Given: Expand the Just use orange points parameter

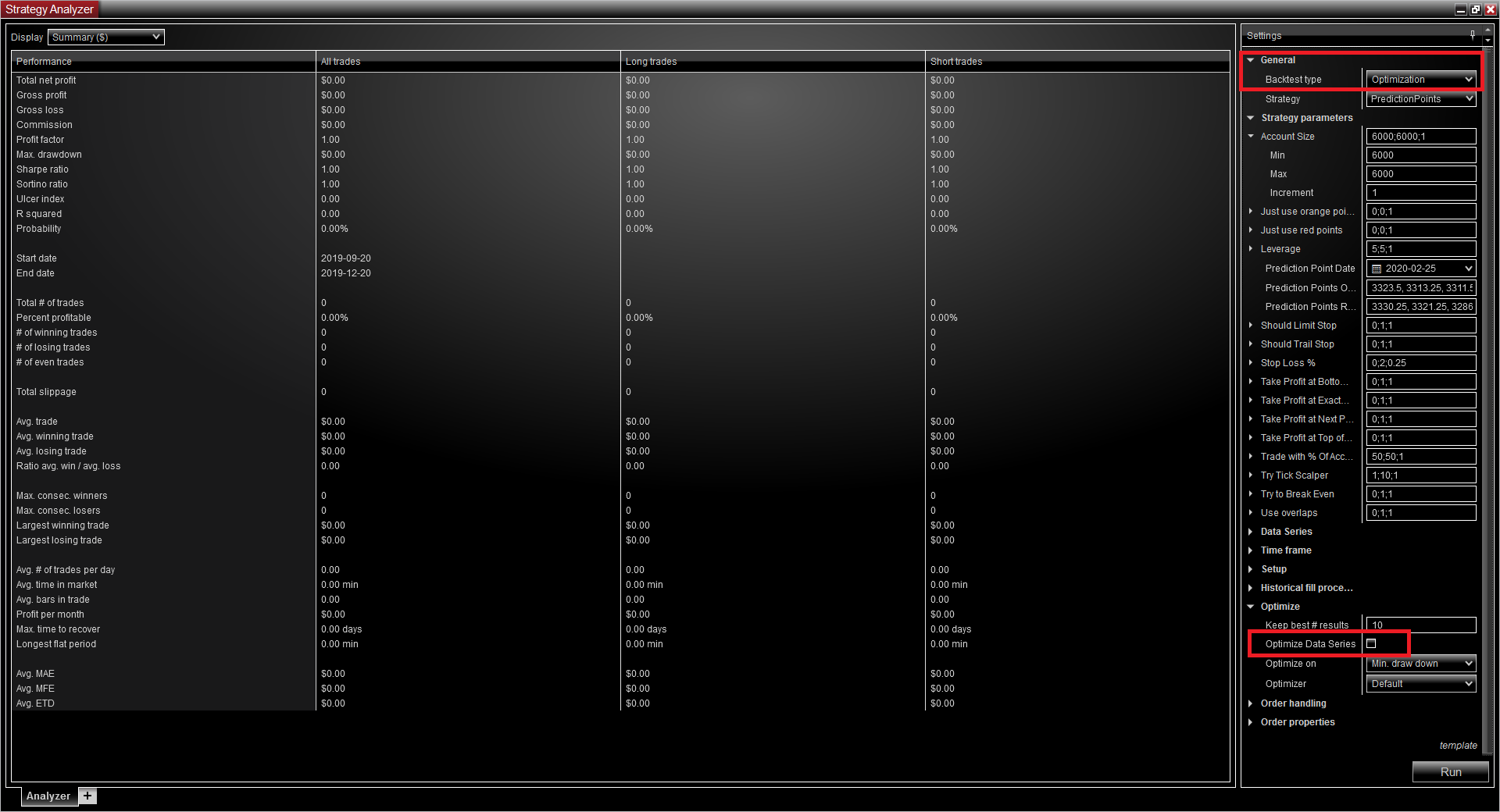Looking at the screenshot, I should [1251, 212].
